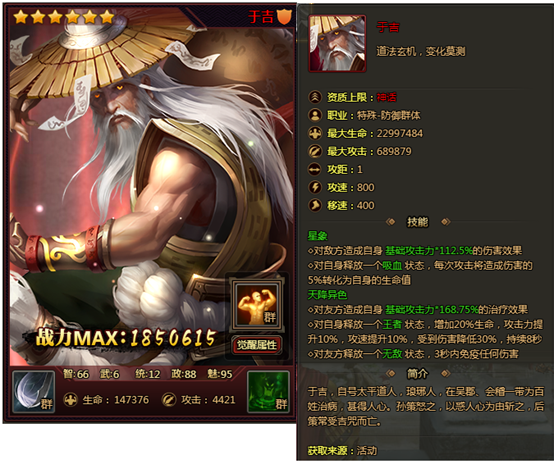Click the 最大生命 max health icon
Screen dimensions: 554x464
point(315,133)
